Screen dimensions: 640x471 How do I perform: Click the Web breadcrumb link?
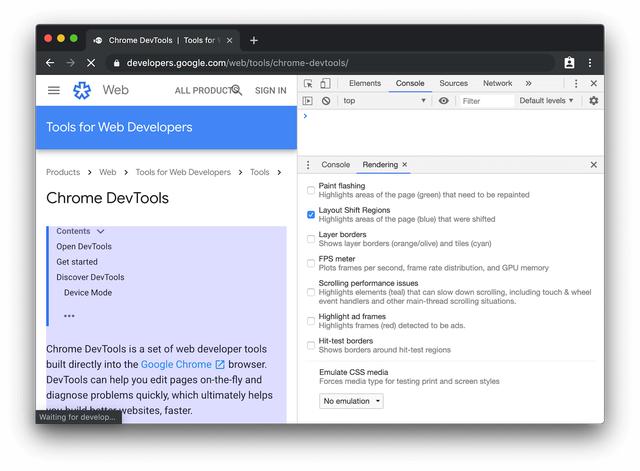(x=108, y=172)
